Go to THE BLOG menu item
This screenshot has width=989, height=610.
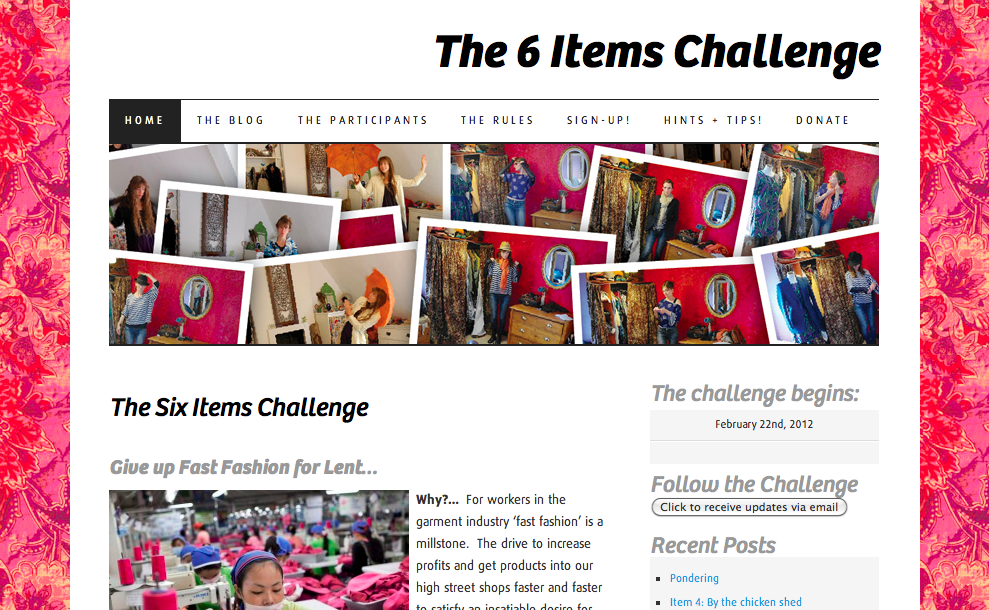(230, 120)
